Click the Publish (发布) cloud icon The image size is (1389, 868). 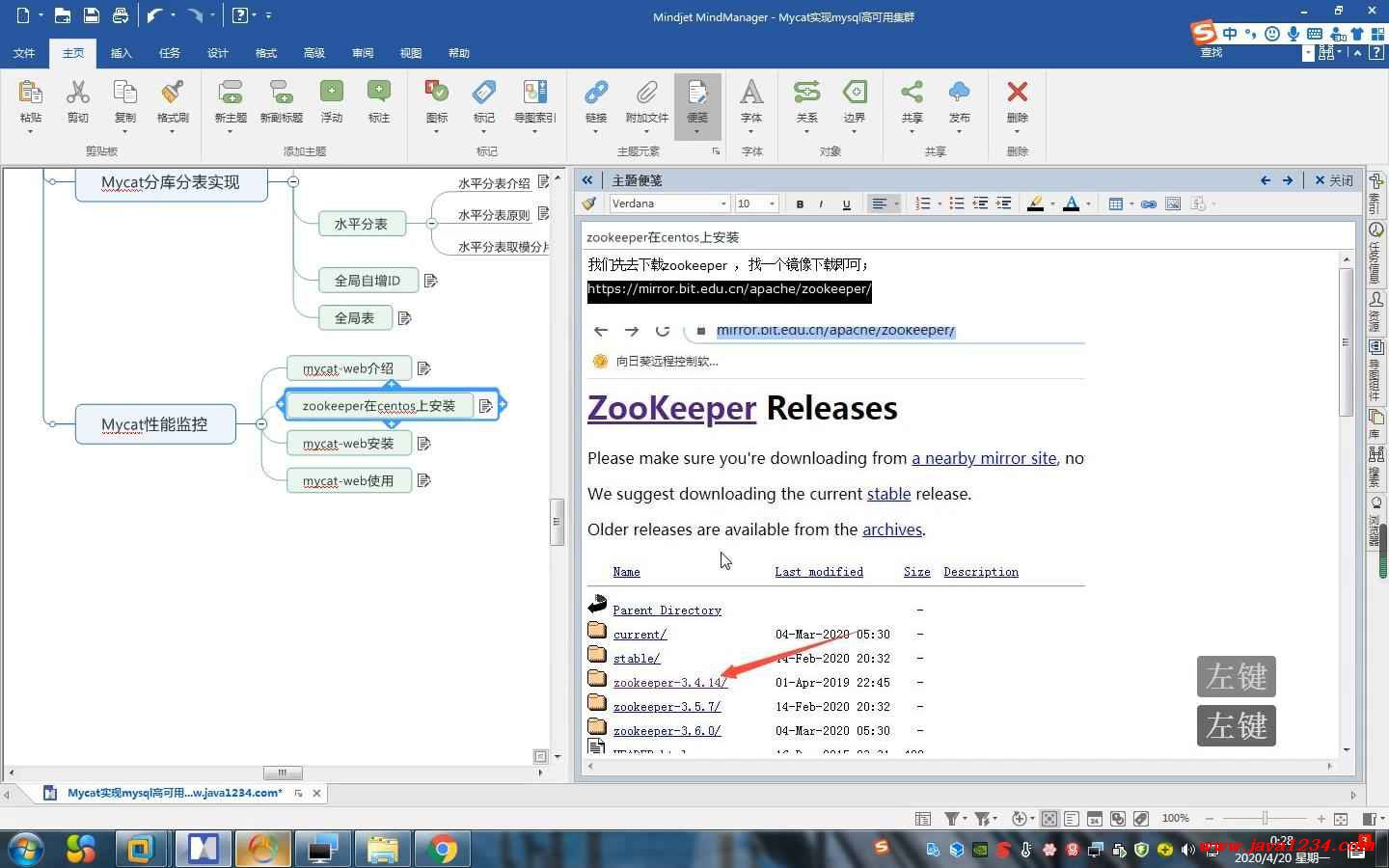click(x=959, y=93)
